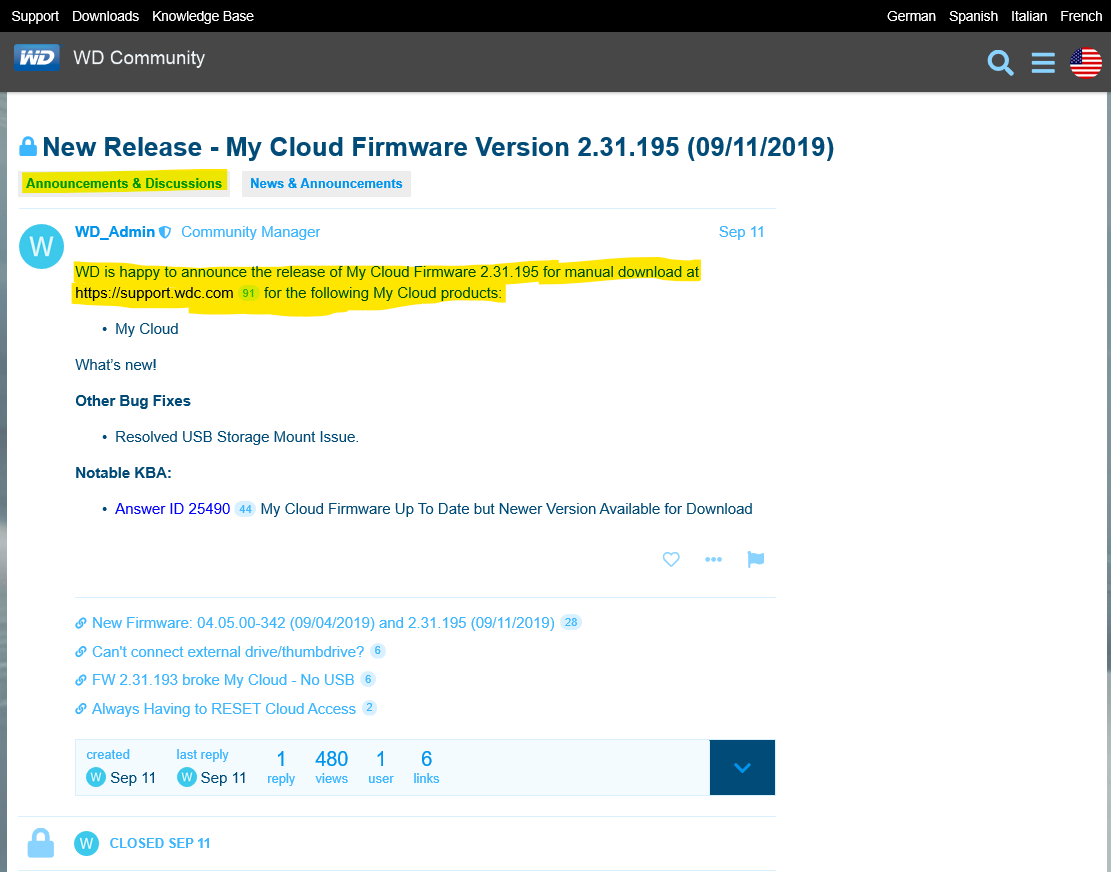Click the 'Sep 11' last reply date in topic summary
This screenshot has width=1111, height=872.
click(223, 778)
